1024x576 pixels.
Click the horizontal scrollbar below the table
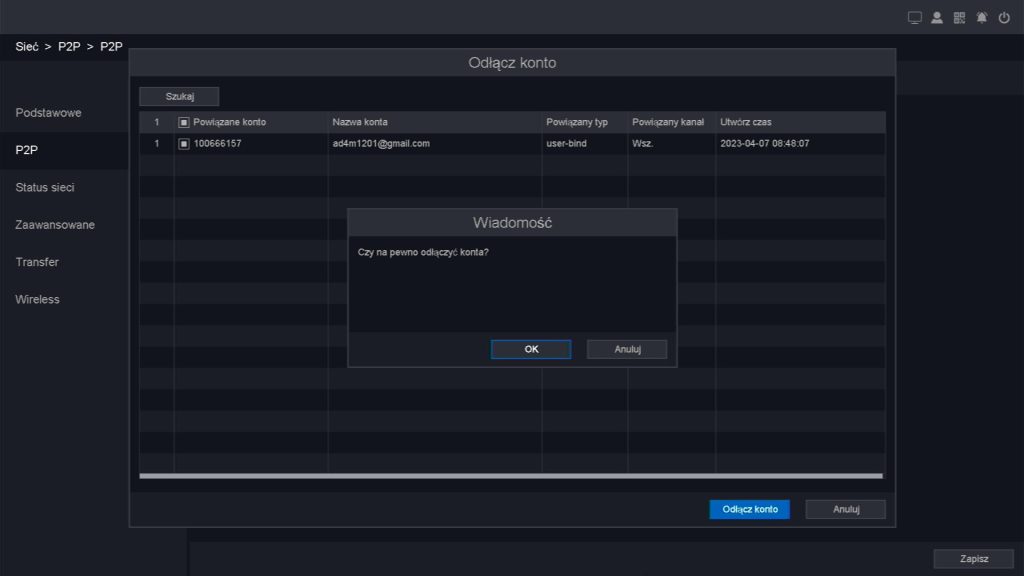point(511,476)
